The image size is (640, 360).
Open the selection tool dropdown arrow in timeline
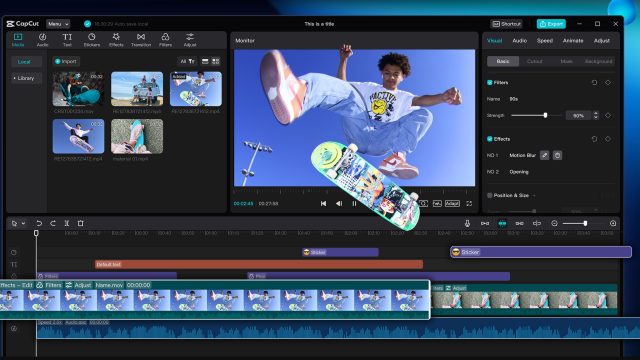coord(24,223)
